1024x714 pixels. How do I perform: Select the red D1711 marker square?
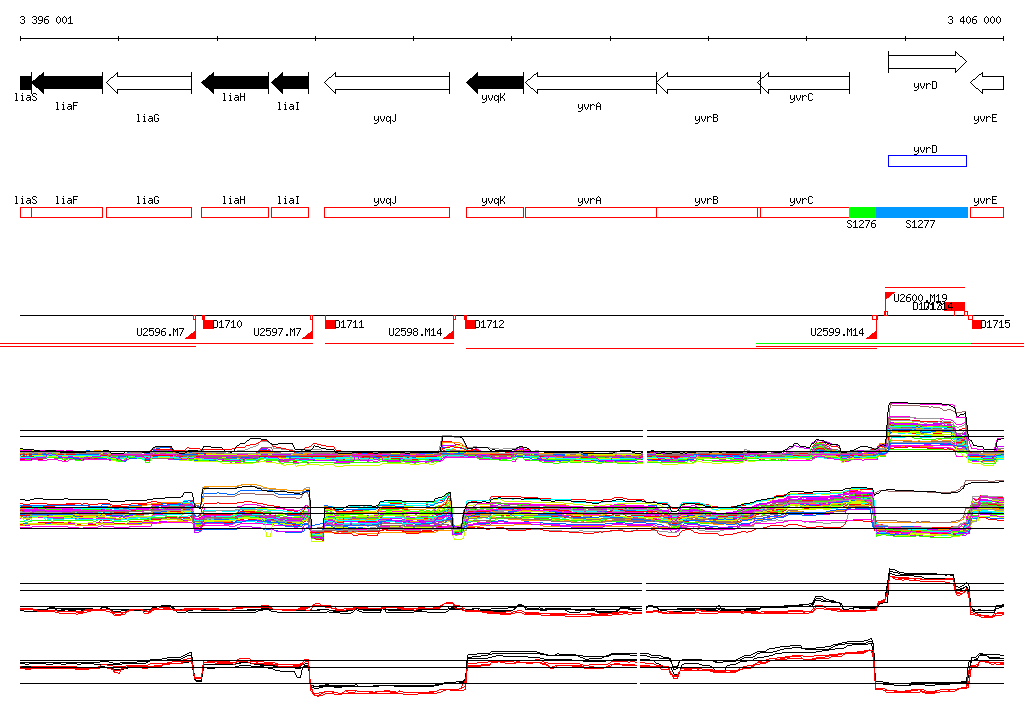pos(330,324)
